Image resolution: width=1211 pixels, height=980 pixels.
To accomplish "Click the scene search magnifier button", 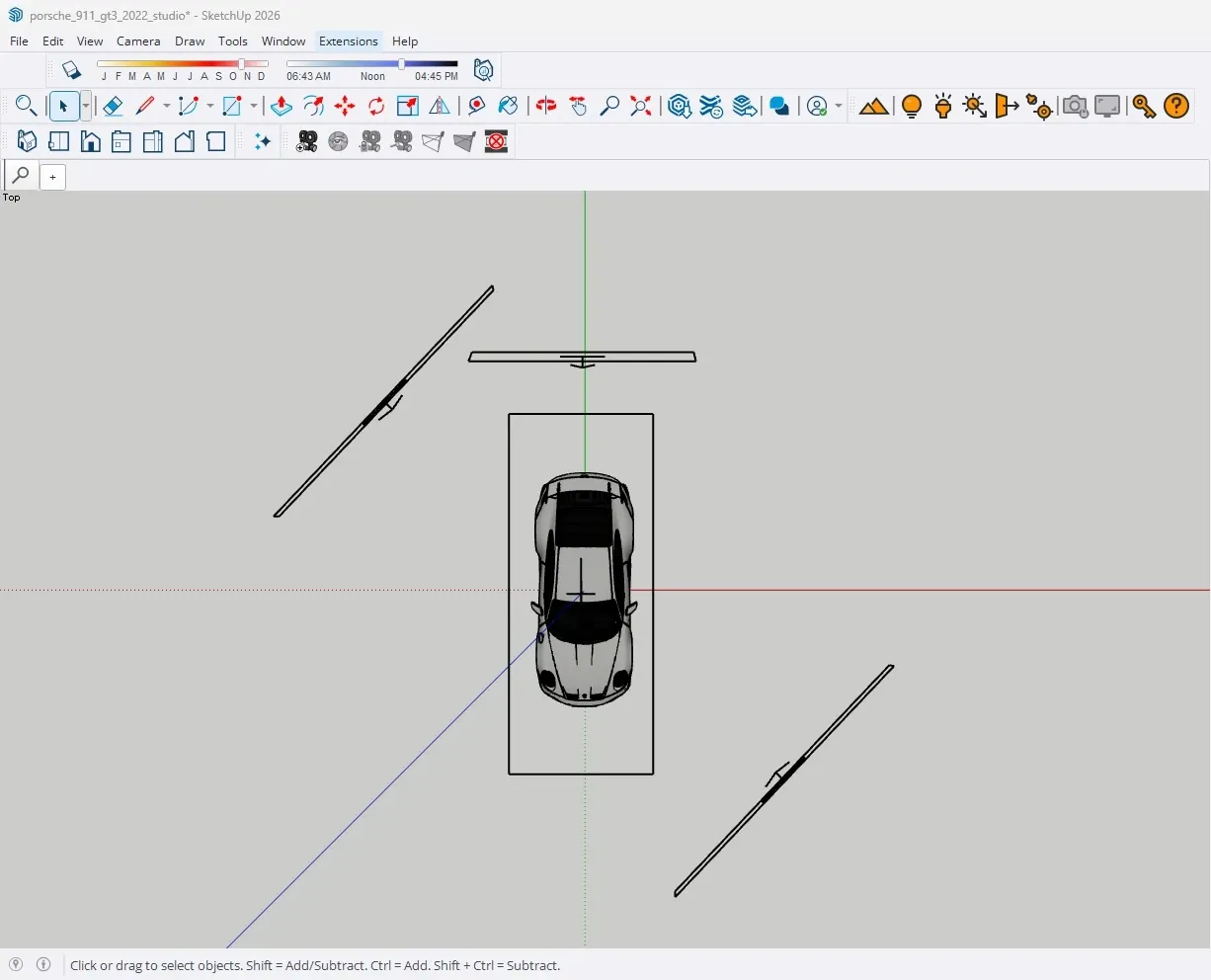I will click(x=21, y=176).
